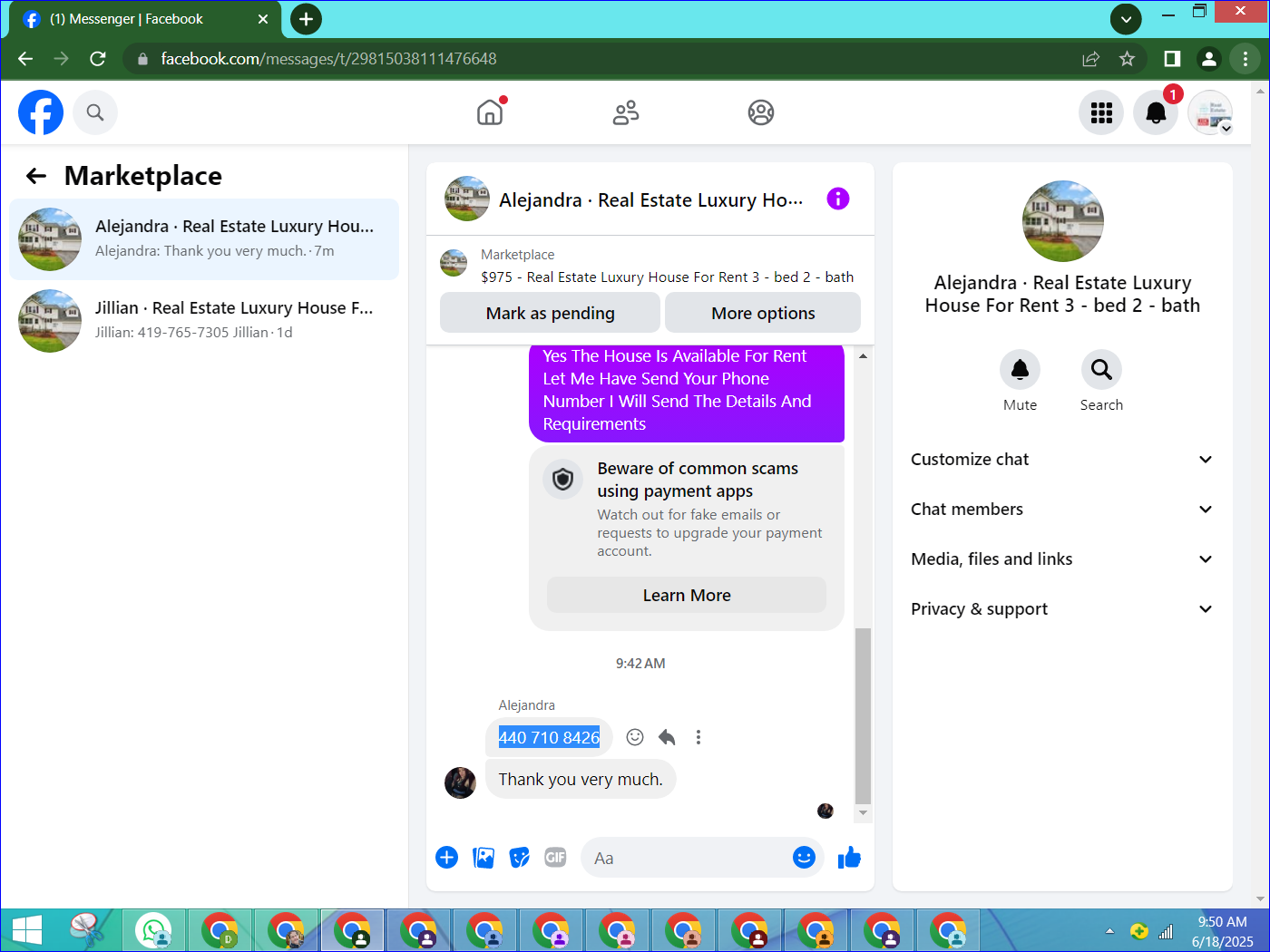This screenshot has width=1270, height=952.
Task: Click the highlighted 440 710 8426 message
Action: click(x=549, y=737)
